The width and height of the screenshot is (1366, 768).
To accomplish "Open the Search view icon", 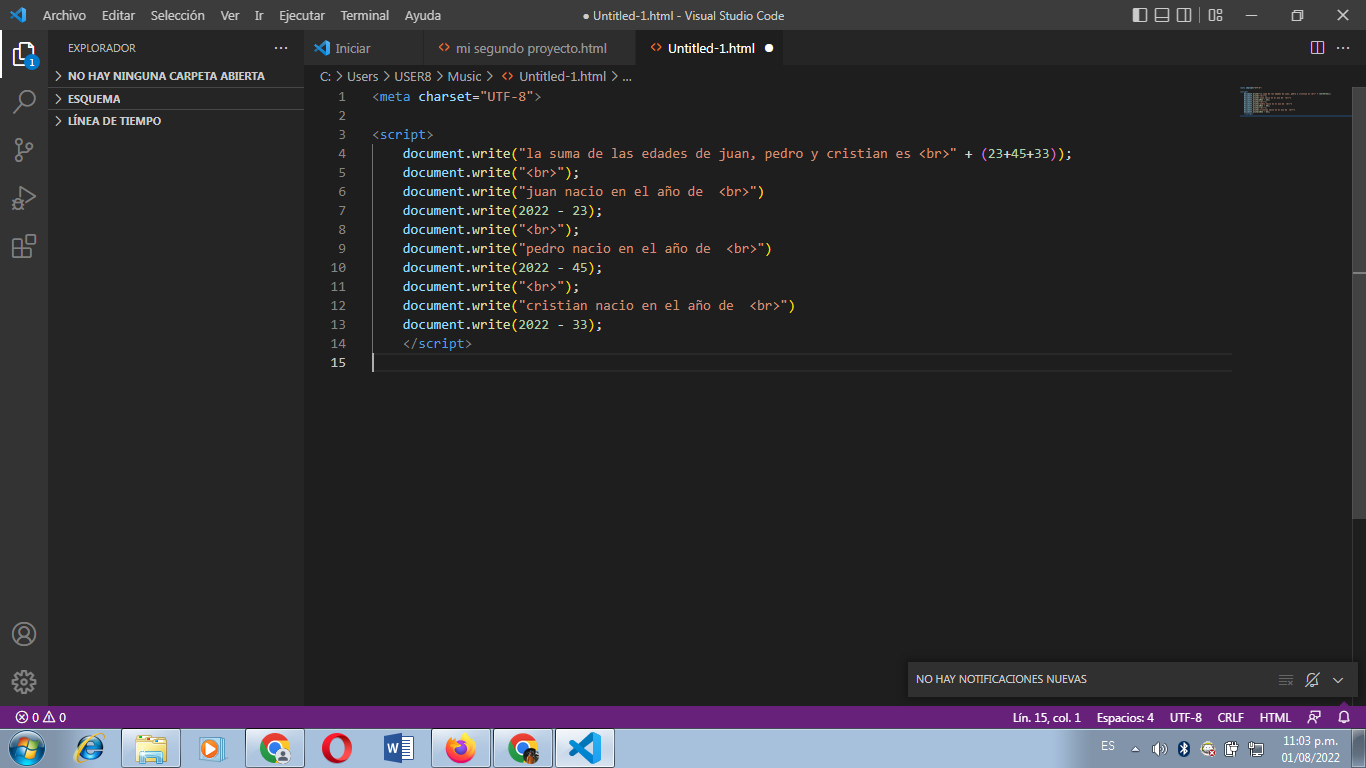I will pyautogui.click(x=24, y=102).
